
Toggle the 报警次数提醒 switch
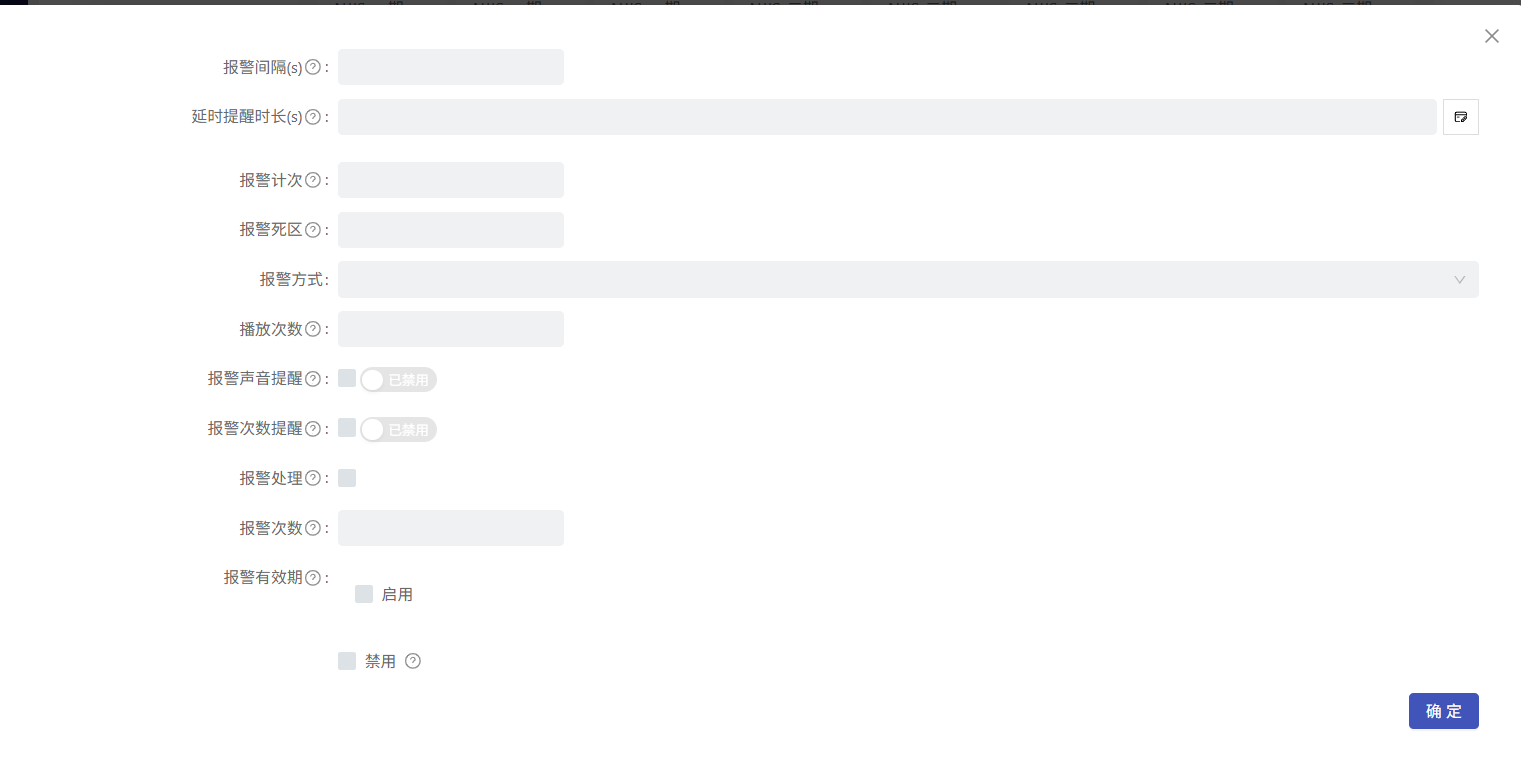[x=398, y=430]
